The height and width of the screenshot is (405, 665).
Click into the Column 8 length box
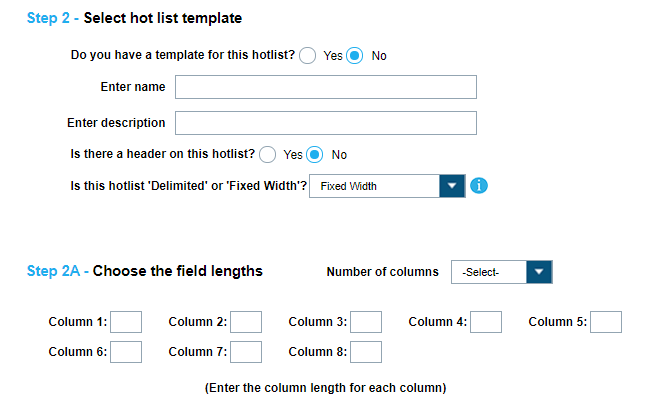click(366, 352)
